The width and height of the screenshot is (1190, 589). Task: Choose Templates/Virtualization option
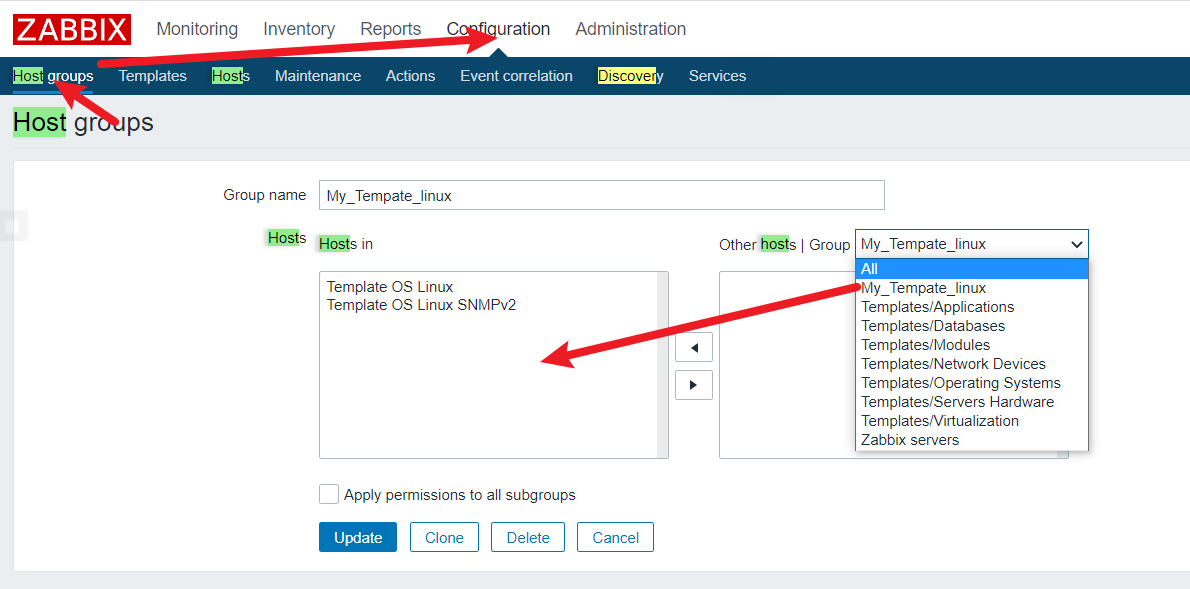[971, 421]
